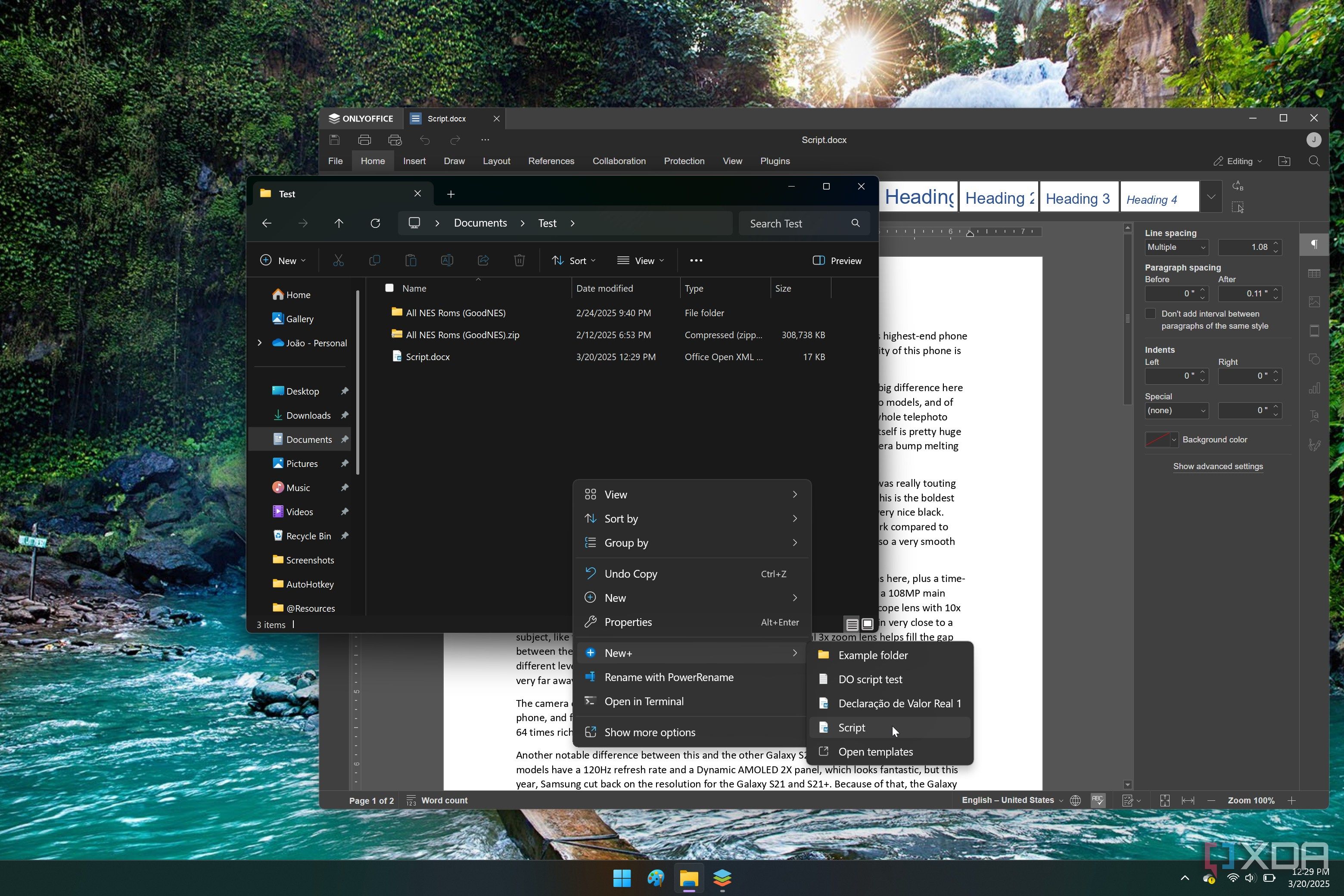Viewport: 1344px width, 896px height.
Task: Open the Insert tab in ONLYOFFICE
Action: coord(414,161)
